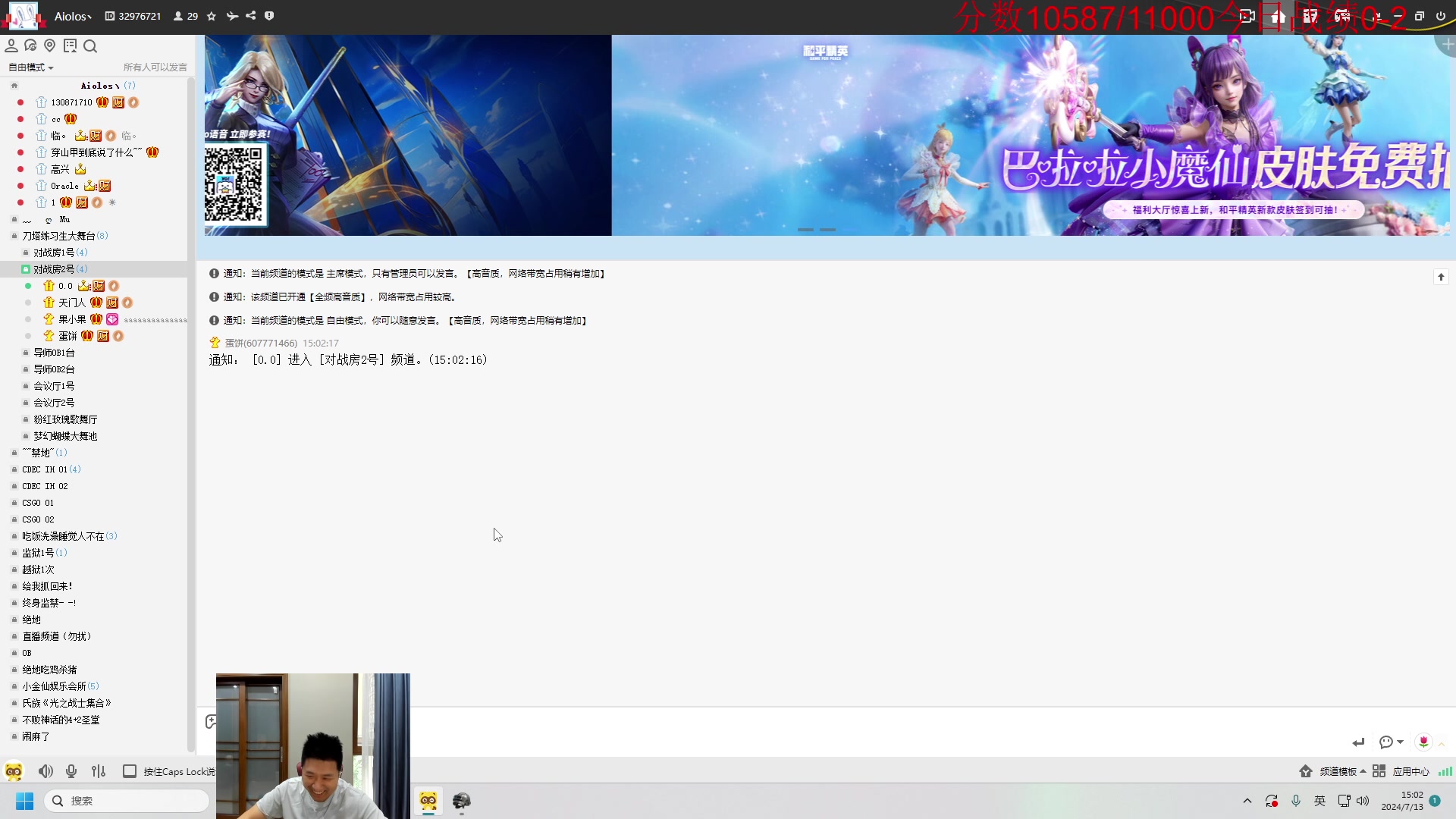Image resolution: width=1456 pixels, height=819 pixels.
Task: Click the home icon in top right title bar
Action: (x=1278, y=16)
